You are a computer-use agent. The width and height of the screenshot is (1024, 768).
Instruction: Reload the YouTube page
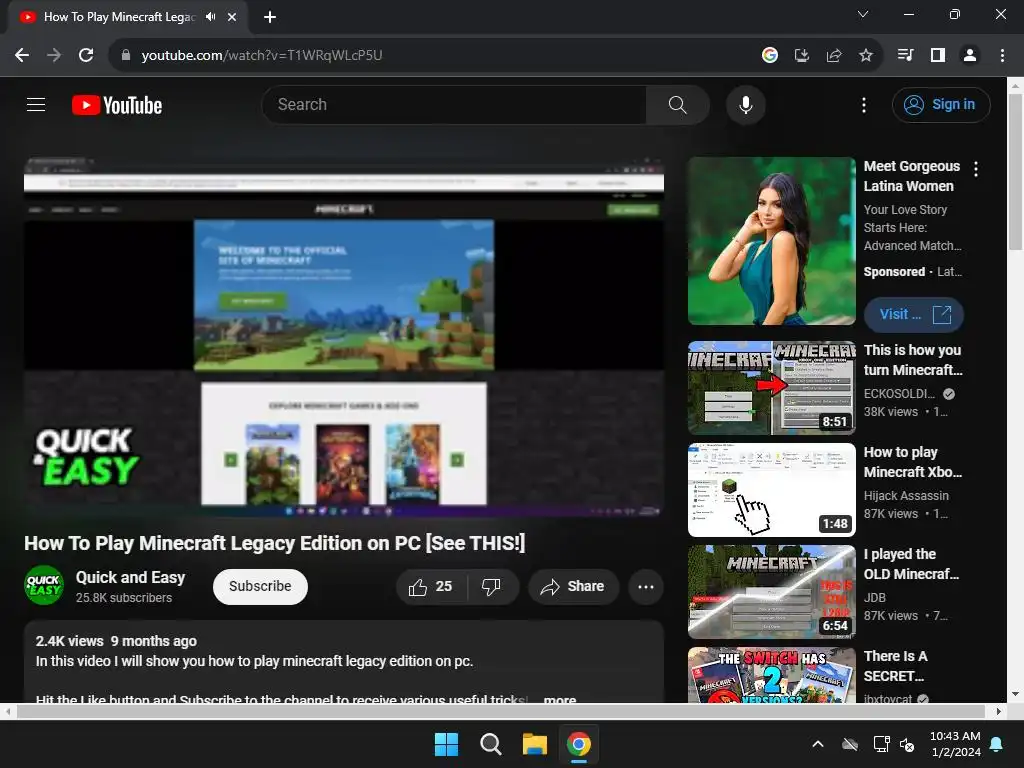coord(86,56)
